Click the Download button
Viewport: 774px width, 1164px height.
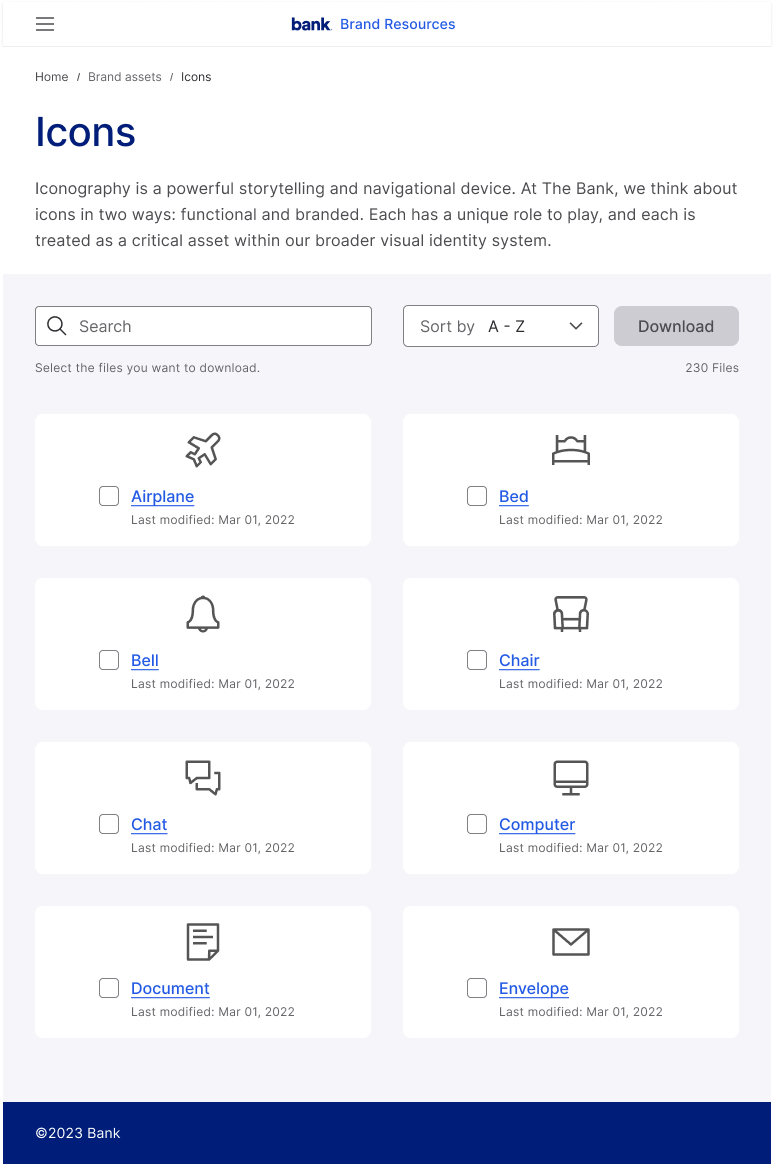(676, 326)
